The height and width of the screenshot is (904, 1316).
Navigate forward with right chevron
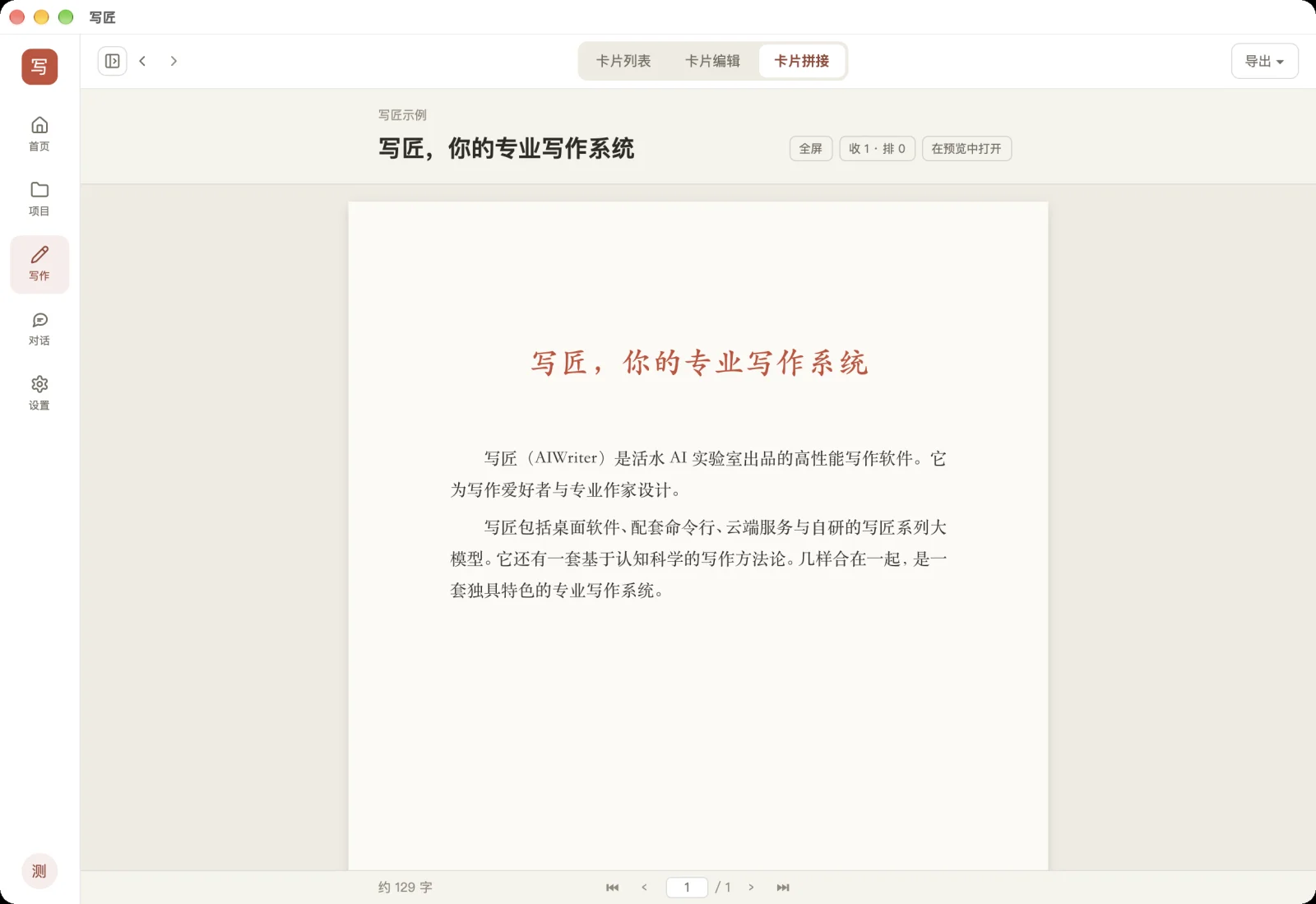[x=174, y=61]
